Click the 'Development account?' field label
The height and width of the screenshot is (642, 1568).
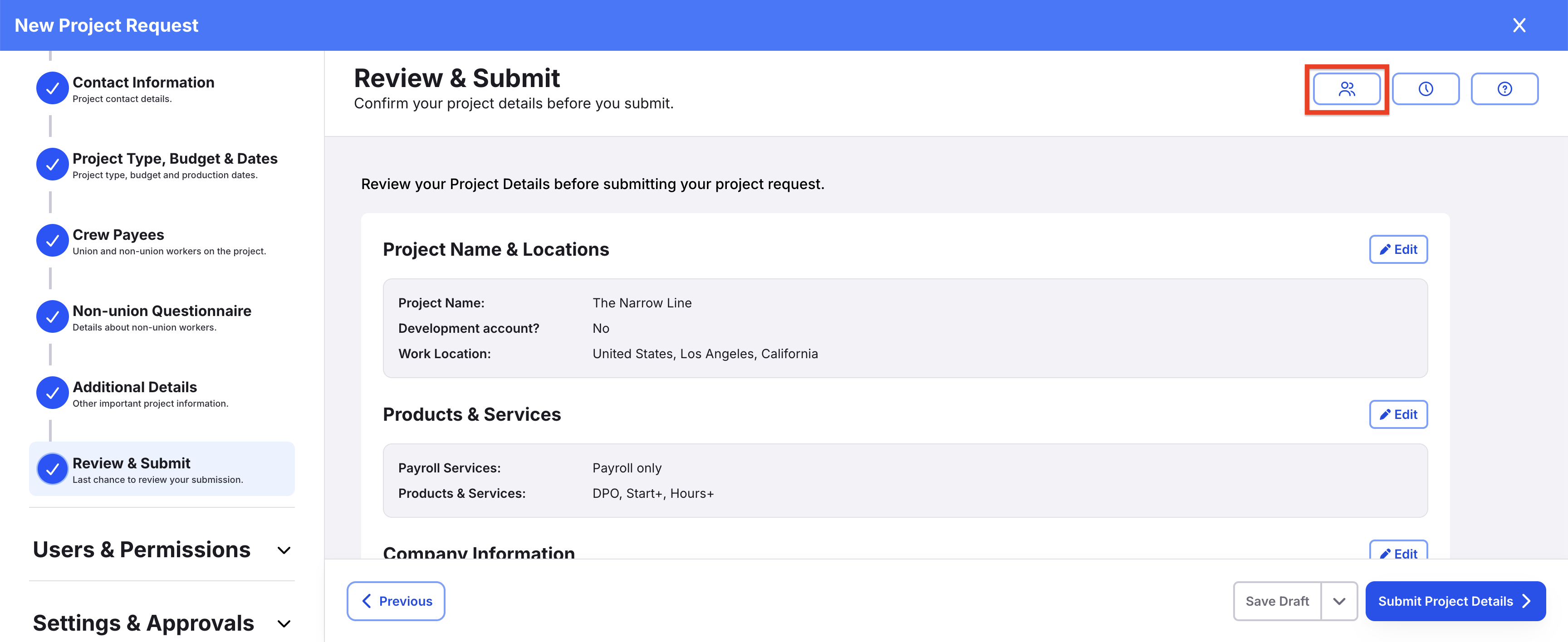click(469, 329)
